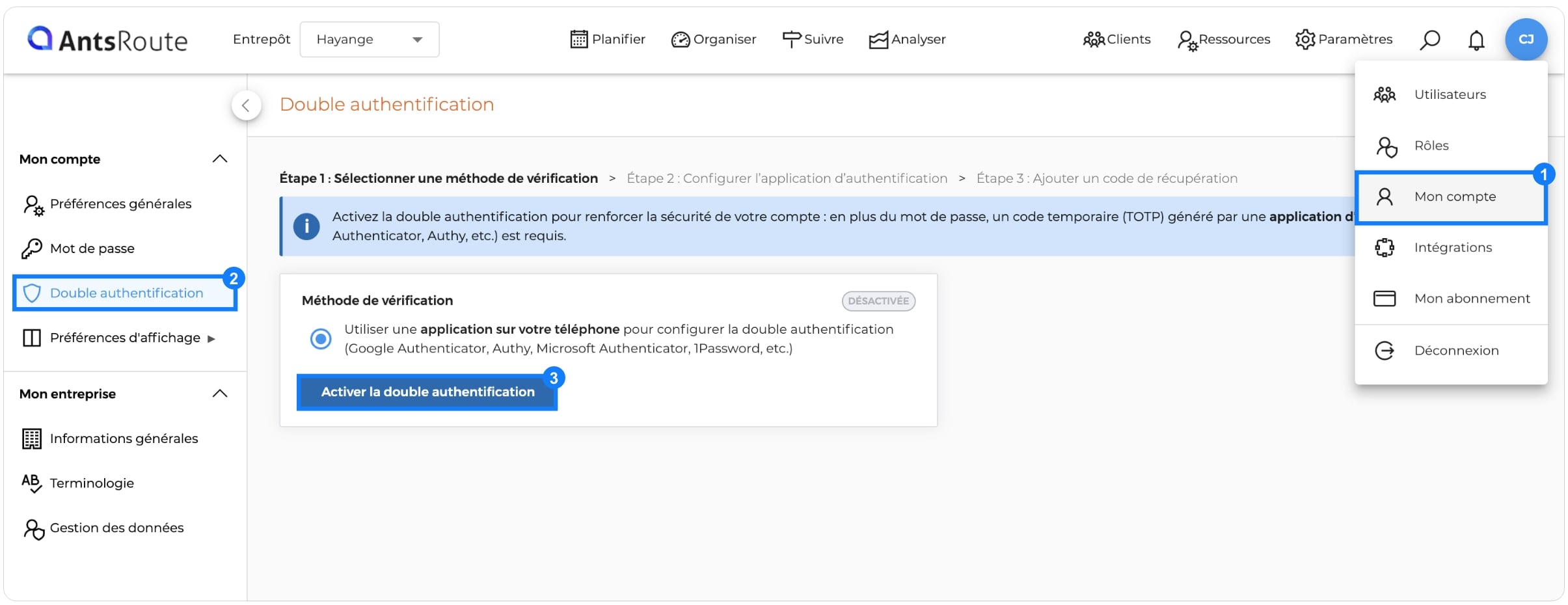The height and width of the screenshot is (605, 1568).
Task: Click the Mot de passe key icon
Action: (32, 249)
